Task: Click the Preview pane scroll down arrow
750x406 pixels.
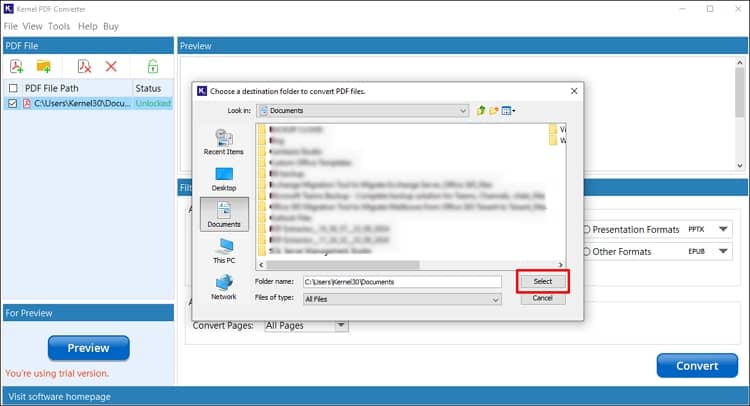Action: 740,166
